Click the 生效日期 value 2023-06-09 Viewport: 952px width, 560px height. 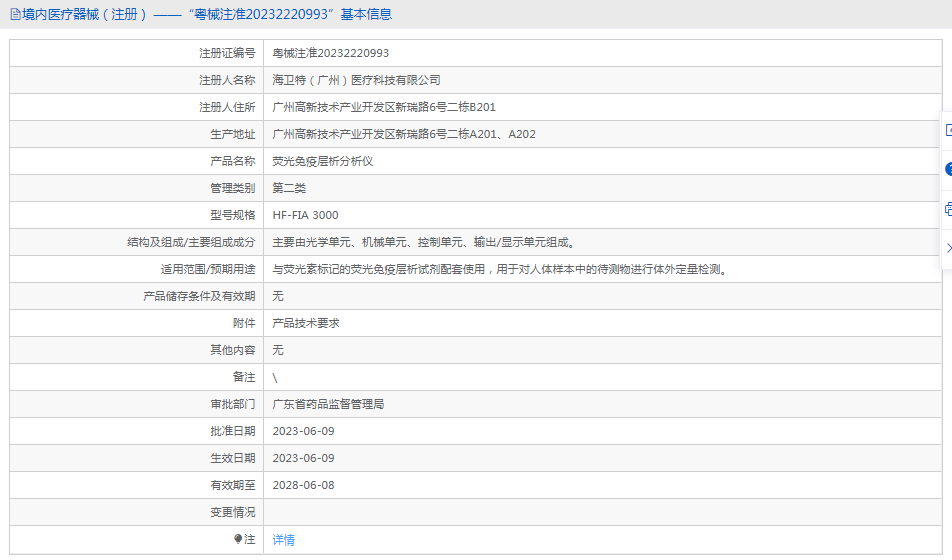coord(303,458)
